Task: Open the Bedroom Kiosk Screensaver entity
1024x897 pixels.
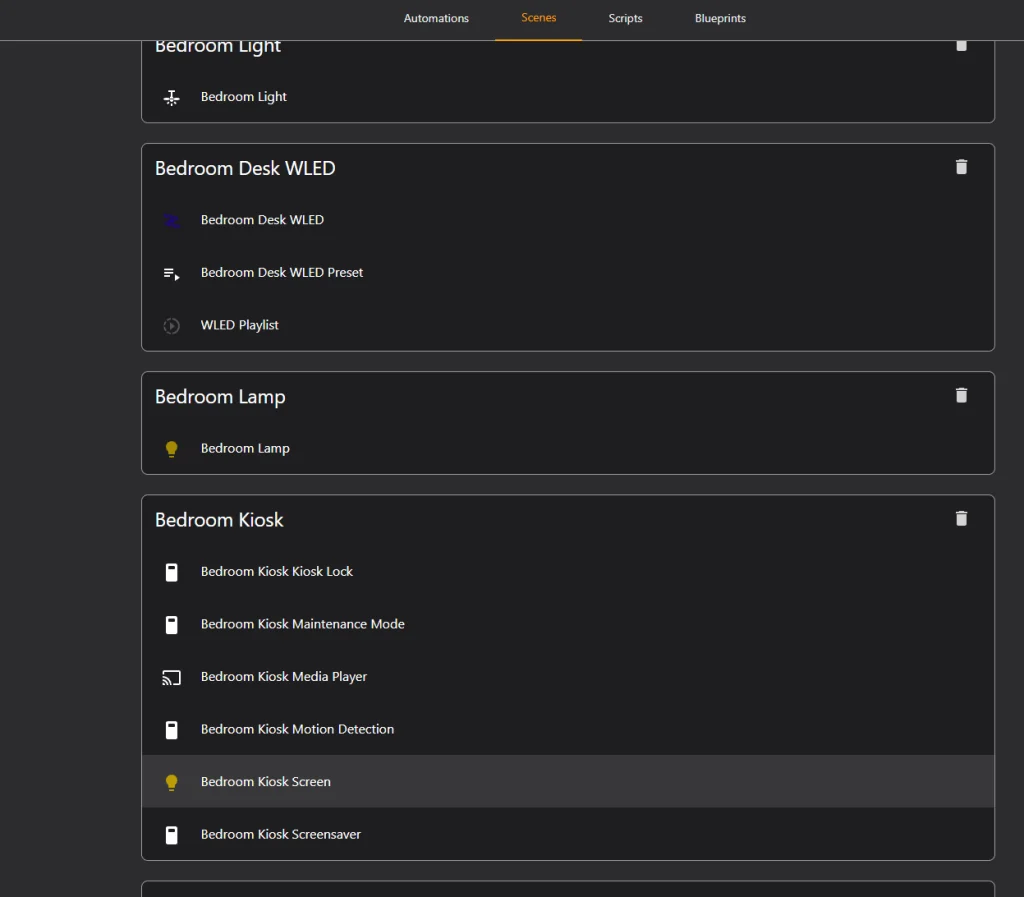Action: pyautogui.click(x=568, y=834)
